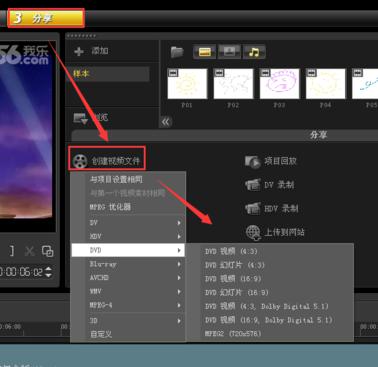Expand the MPEG-4 submenu
Screen dimensions: 378x367
click(x=128, y=305)
